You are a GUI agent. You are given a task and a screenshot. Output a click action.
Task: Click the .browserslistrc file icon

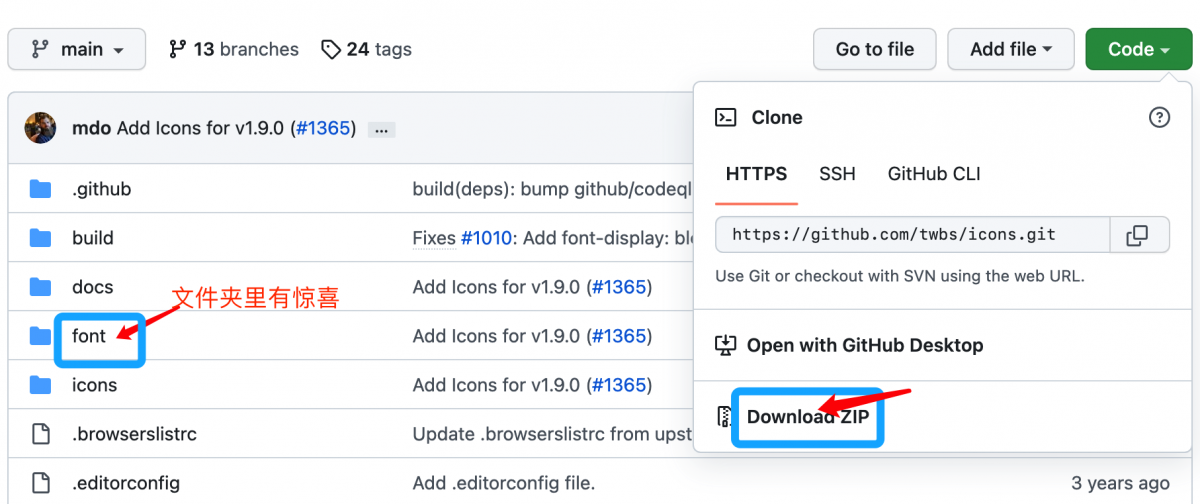(x=40, y=434)
